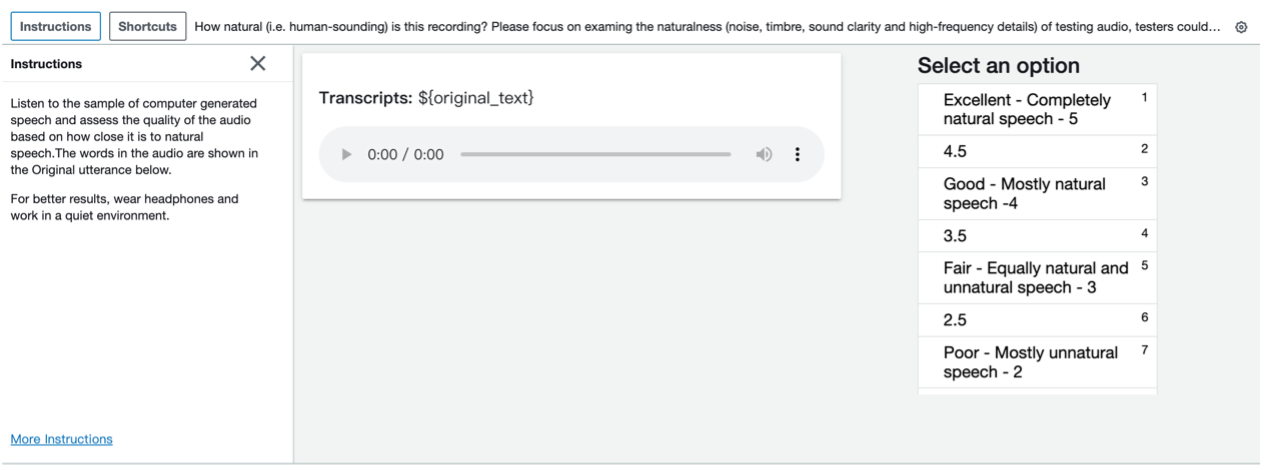Select Poor - Mostly unnatural speech - 2
This screenshot has height=470, width=1274.
click(1036, 362)
